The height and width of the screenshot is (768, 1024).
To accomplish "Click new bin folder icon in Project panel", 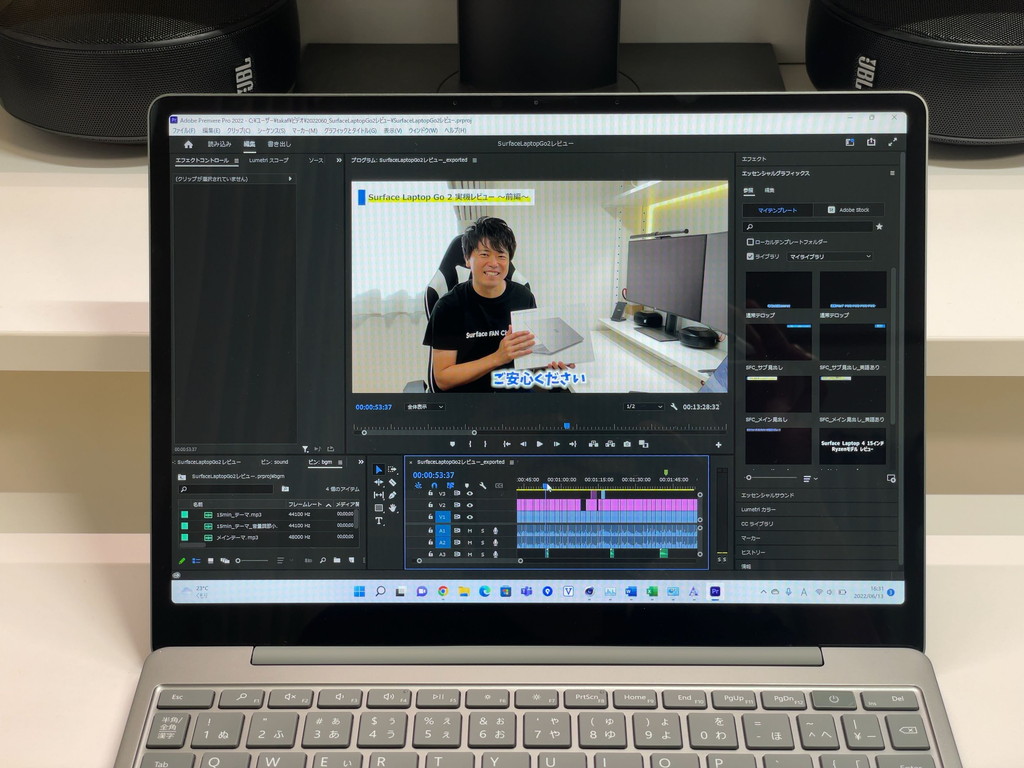I will [x=337, y=560].
